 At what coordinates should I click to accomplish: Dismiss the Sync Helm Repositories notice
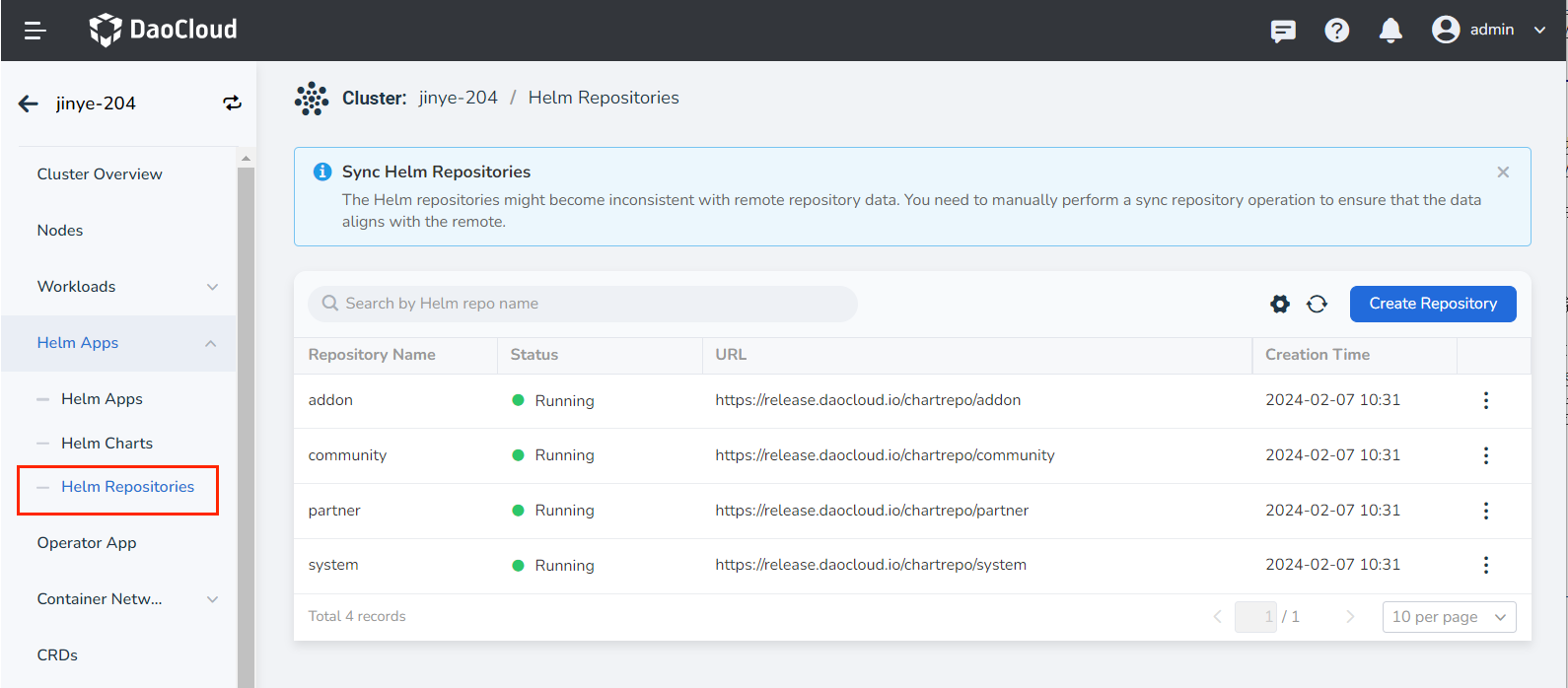(1503, 172)
